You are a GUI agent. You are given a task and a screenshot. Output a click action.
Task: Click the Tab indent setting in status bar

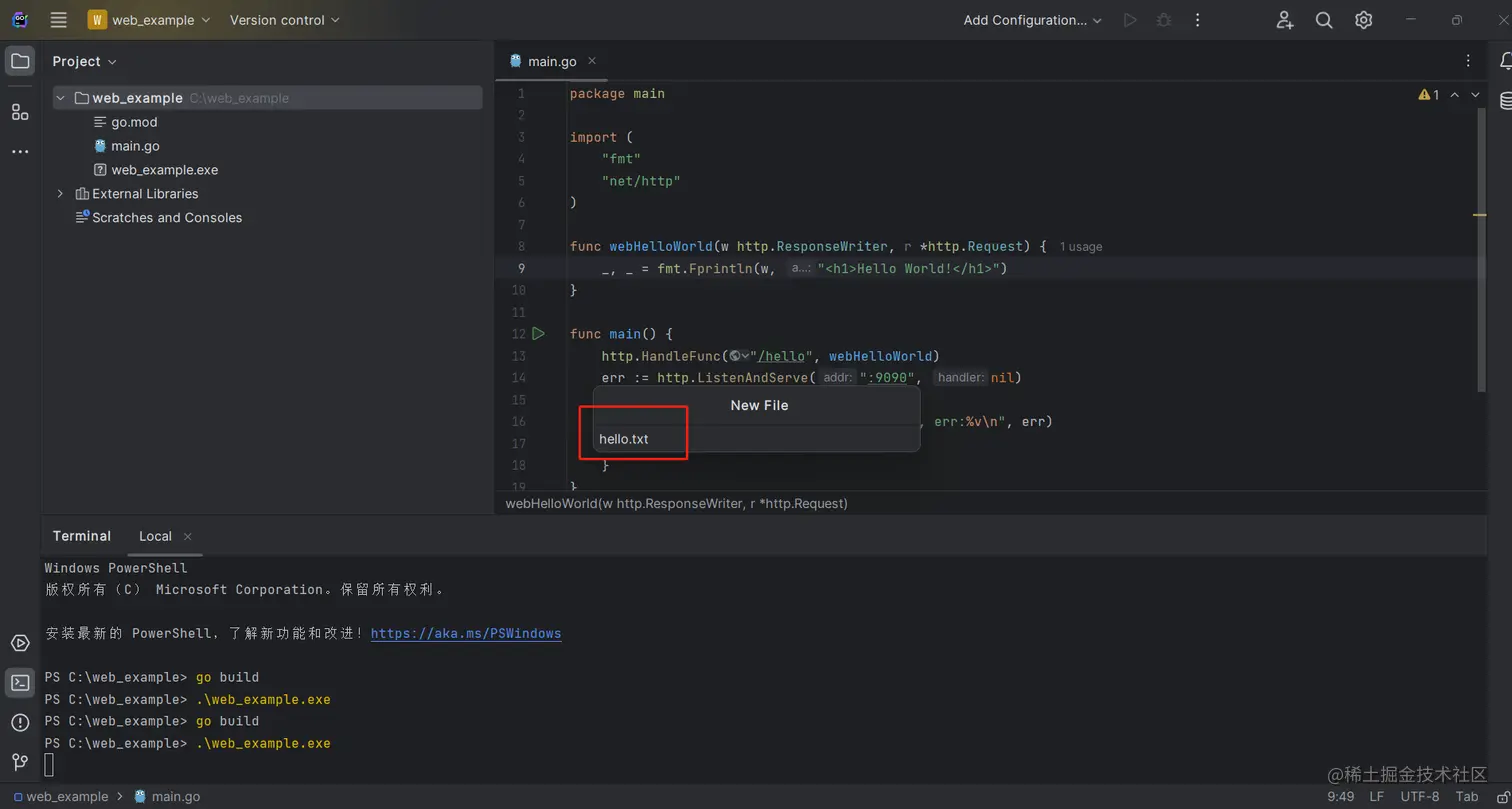click(1467, 797)
